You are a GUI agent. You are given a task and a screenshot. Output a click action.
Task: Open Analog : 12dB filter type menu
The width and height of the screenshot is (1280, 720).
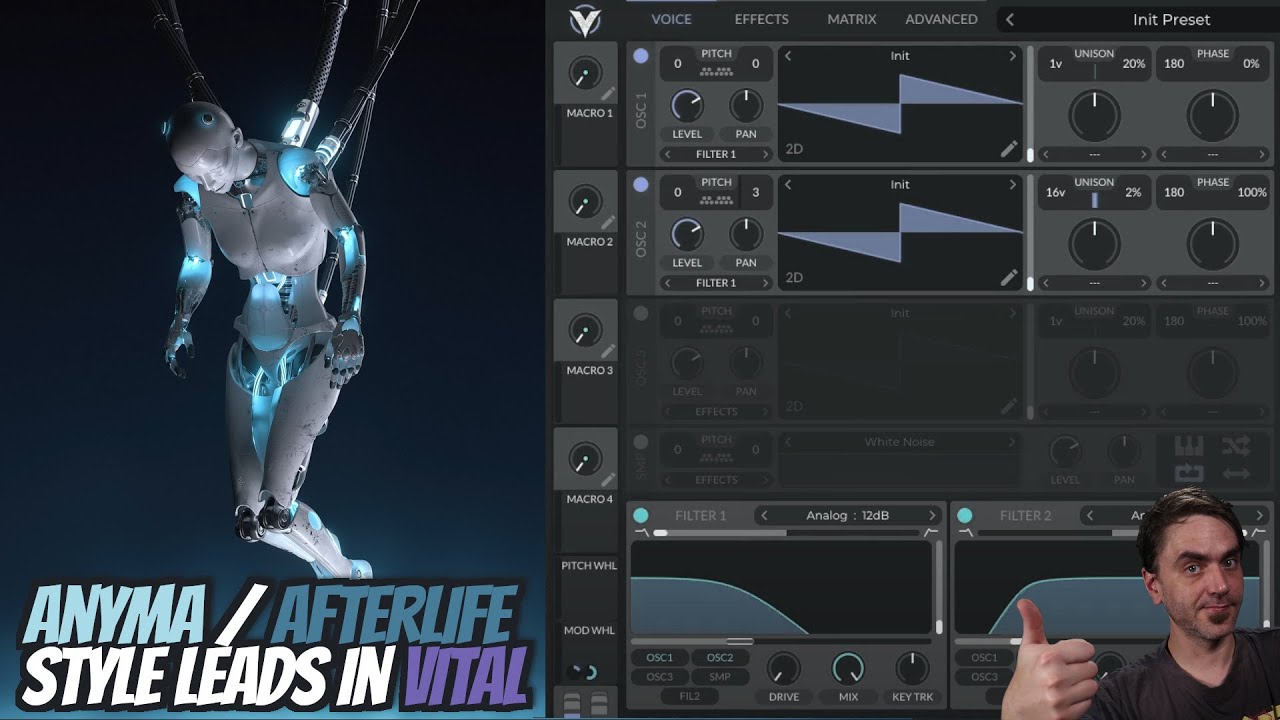click(848, 515)
